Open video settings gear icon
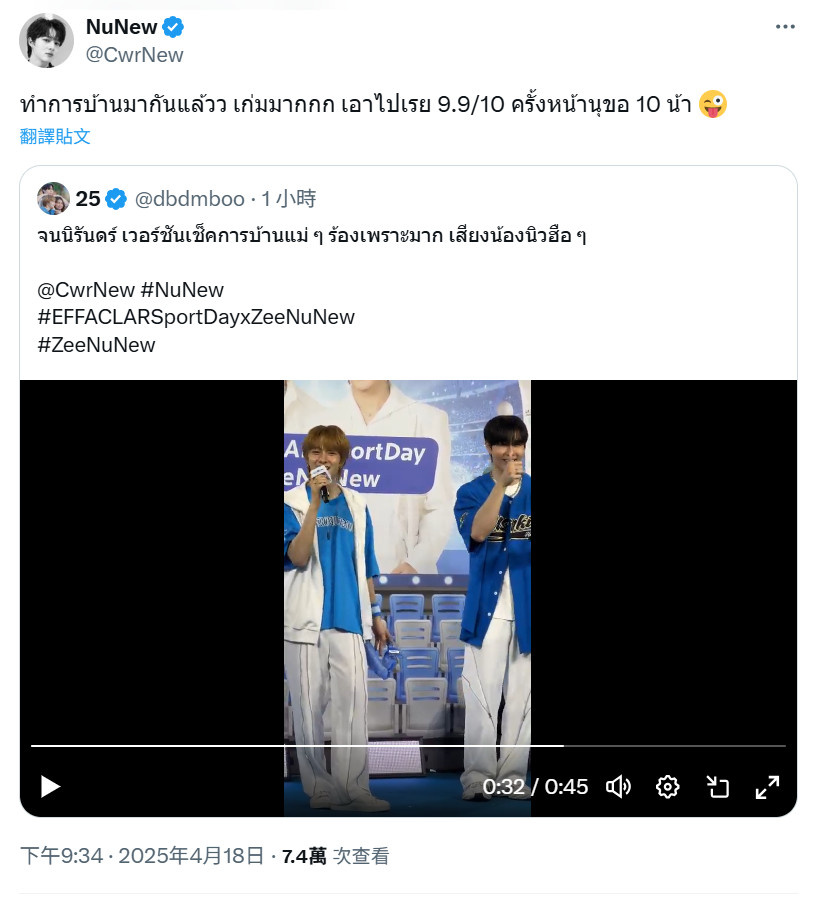Viewport: 820px width, 898px height. 668,786
